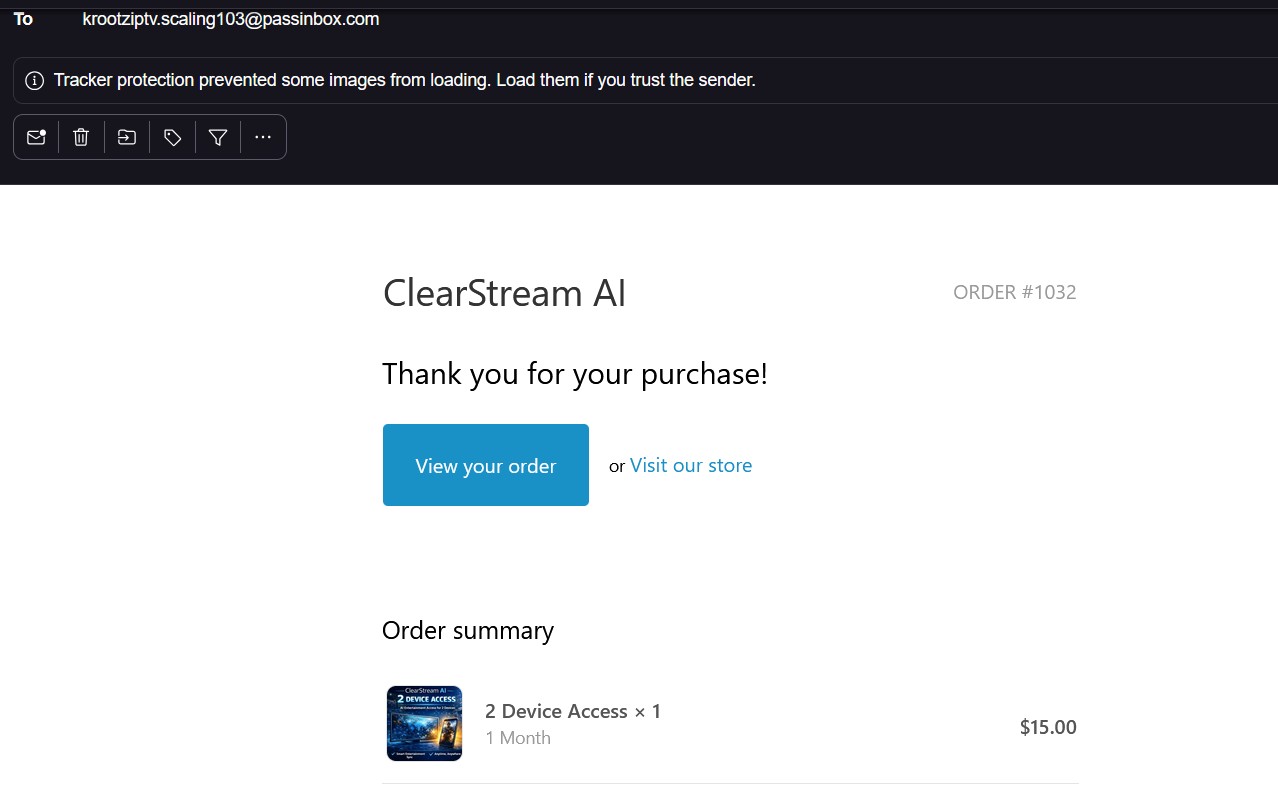Image resolution: width=1278 pixels, height=791 pixels.
Task: Open the filter funnel icon
Action: coord(218,138)
